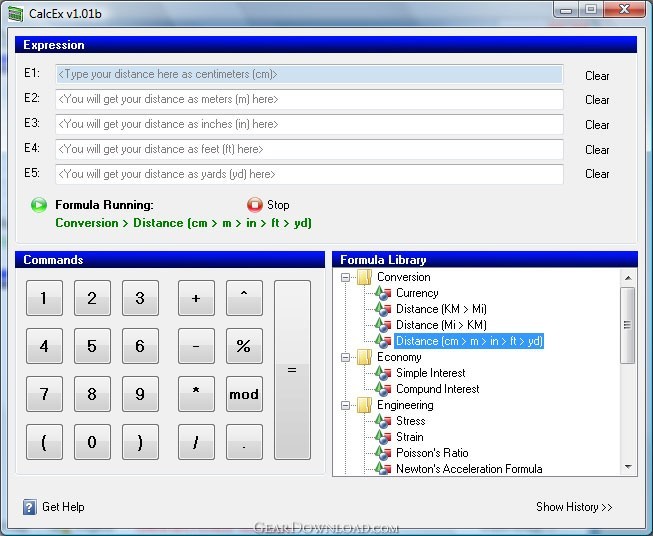Viewport: 653px width, 536px height.
Task: Select Distance (KM > Mi) formula
Action: point(441,309)
